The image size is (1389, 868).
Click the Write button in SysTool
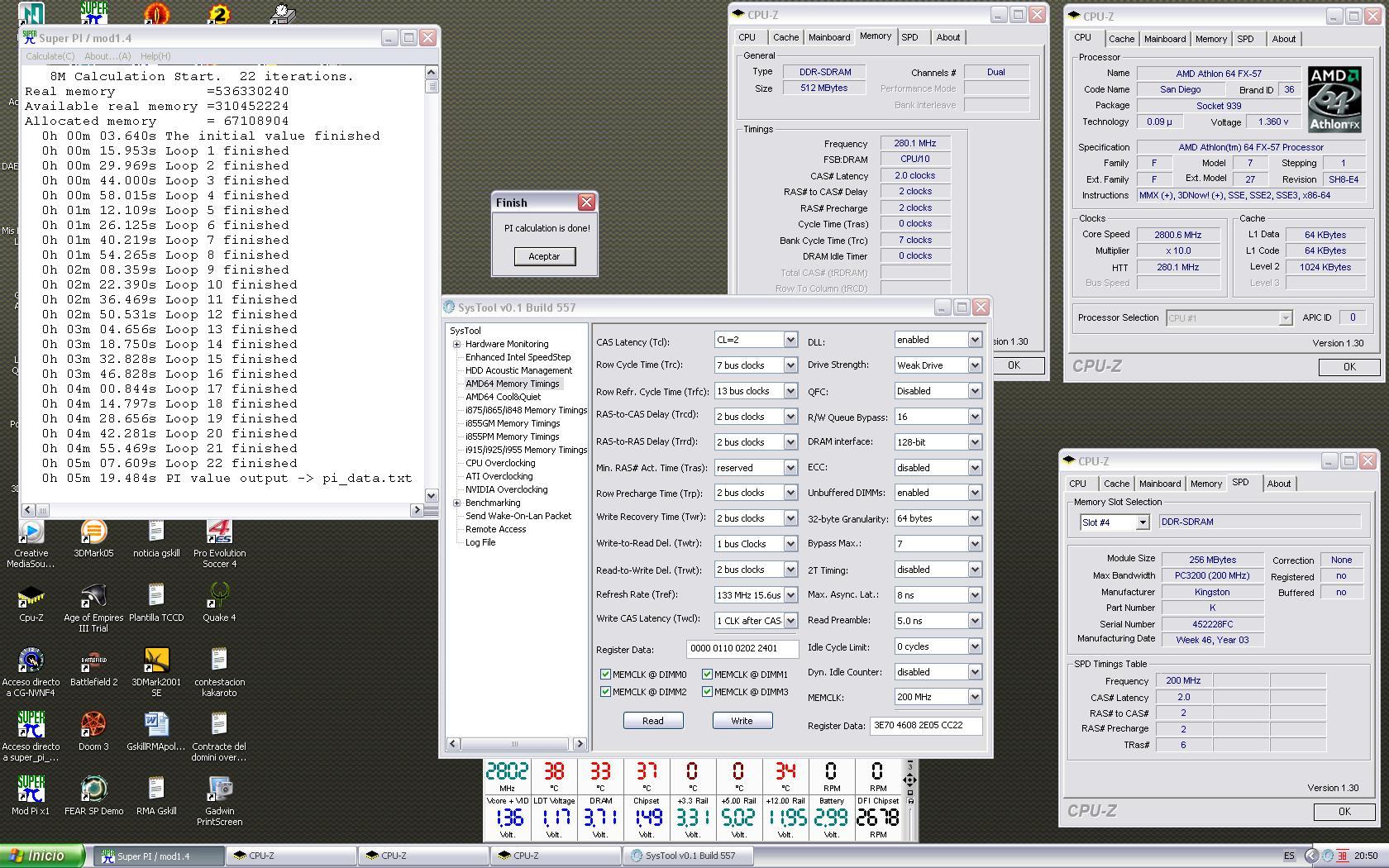tap(742, 721)
